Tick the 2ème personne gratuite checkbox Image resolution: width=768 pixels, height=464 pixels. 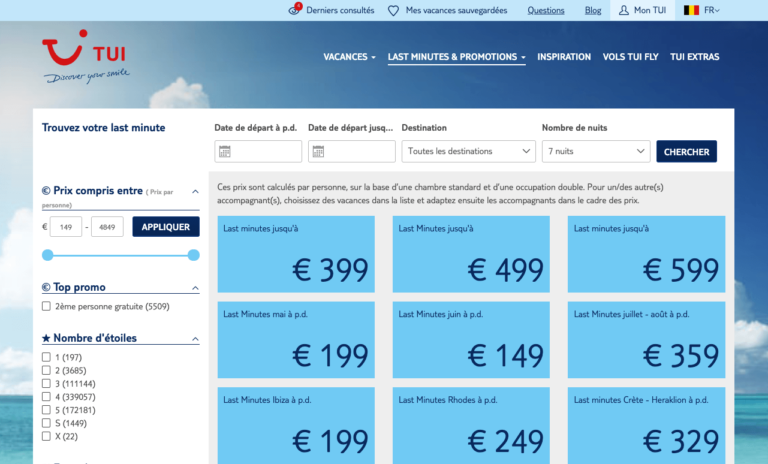click(46, 306)
